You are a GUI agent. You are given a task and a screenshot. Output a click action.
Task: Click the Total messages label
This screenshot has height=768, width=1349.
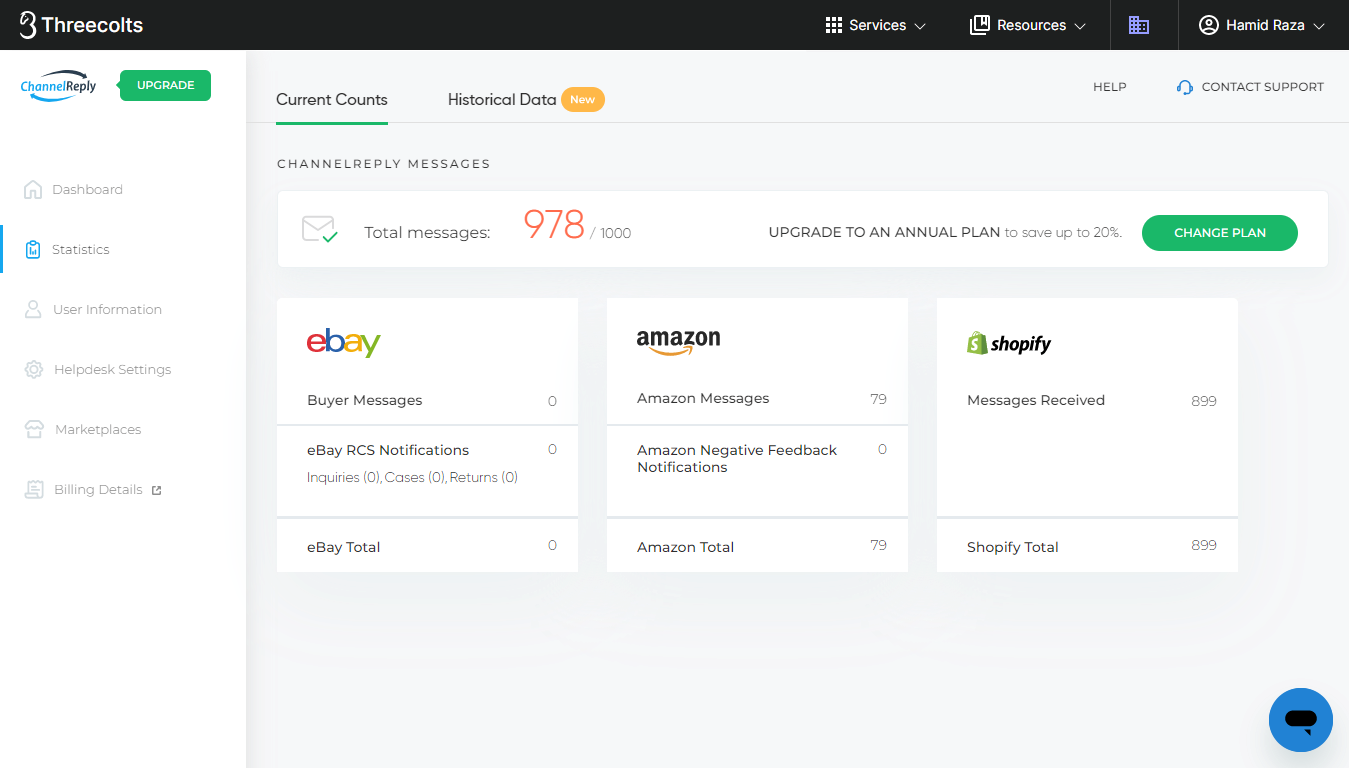tap(427, 233)
